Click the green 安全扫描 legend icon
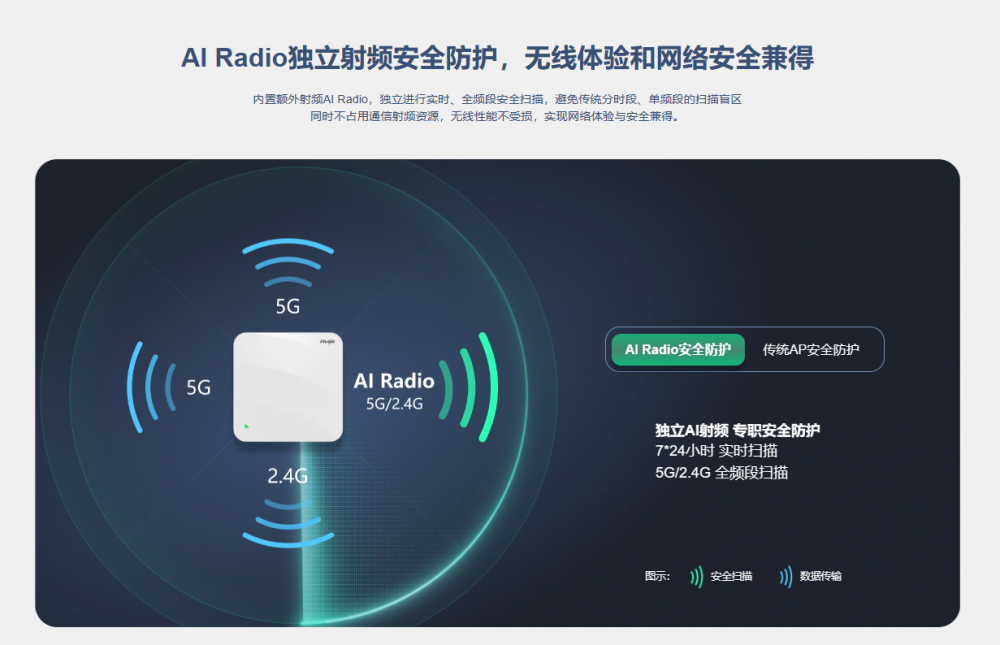This screenshot has height=645, width=1000. (x=696, y=576)
